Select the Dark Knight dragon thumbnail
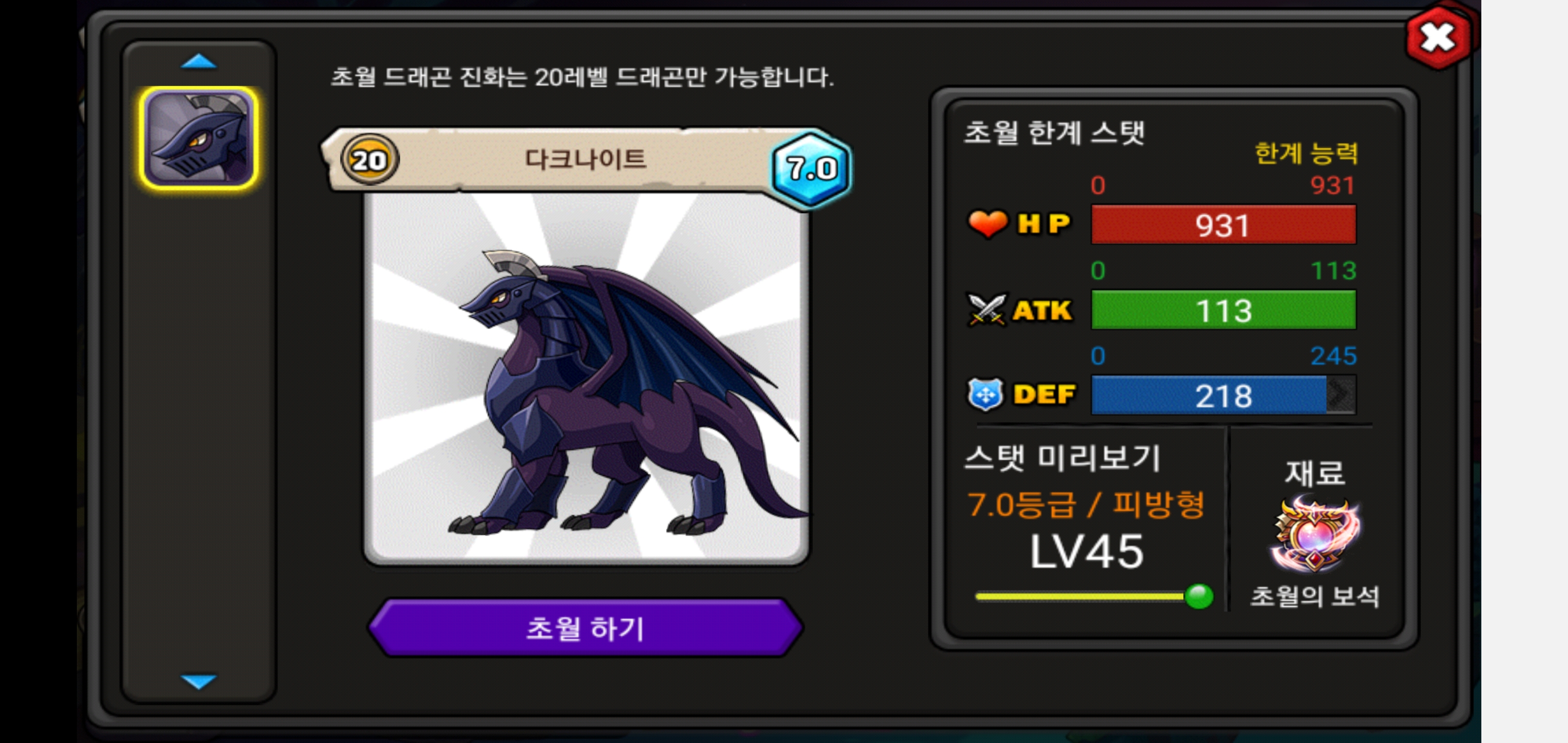The image size is (1568, 743). 199,138
